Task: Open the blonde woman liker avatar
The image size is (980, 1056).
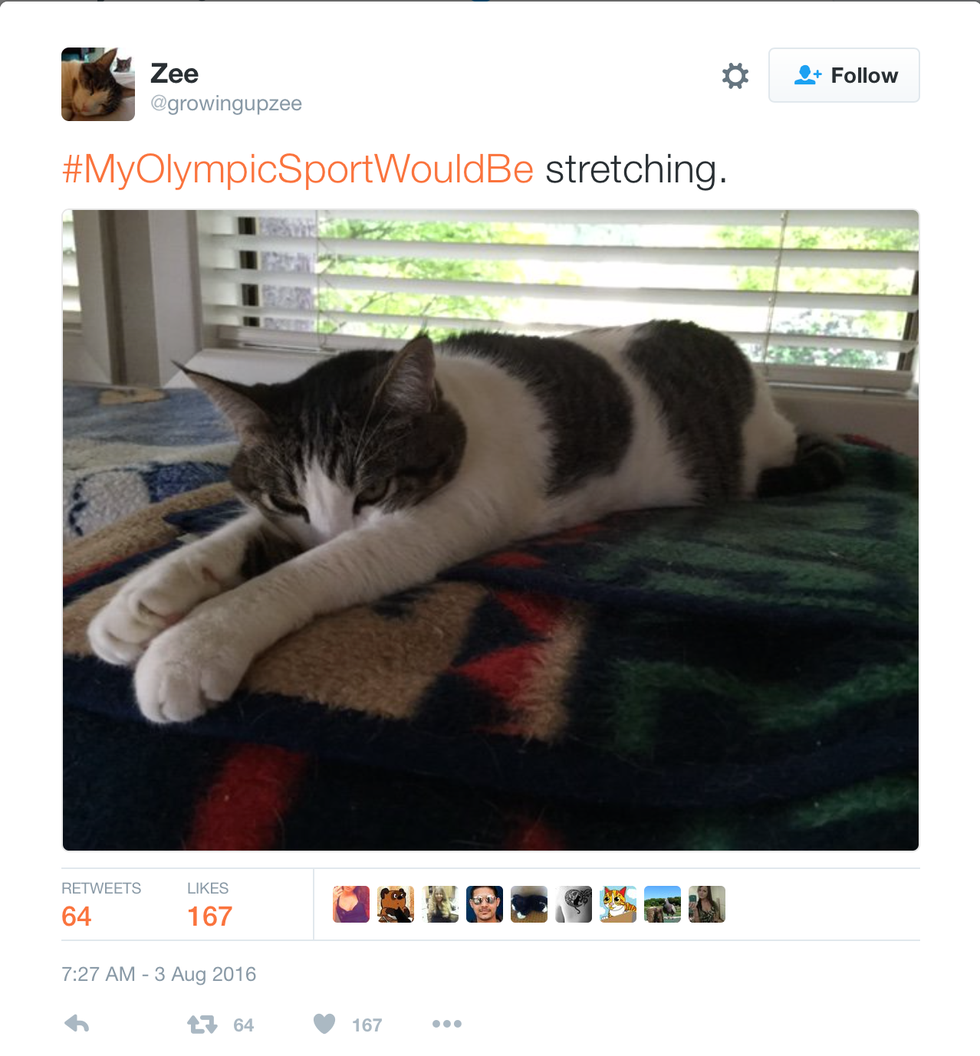Action: point(440,904)
